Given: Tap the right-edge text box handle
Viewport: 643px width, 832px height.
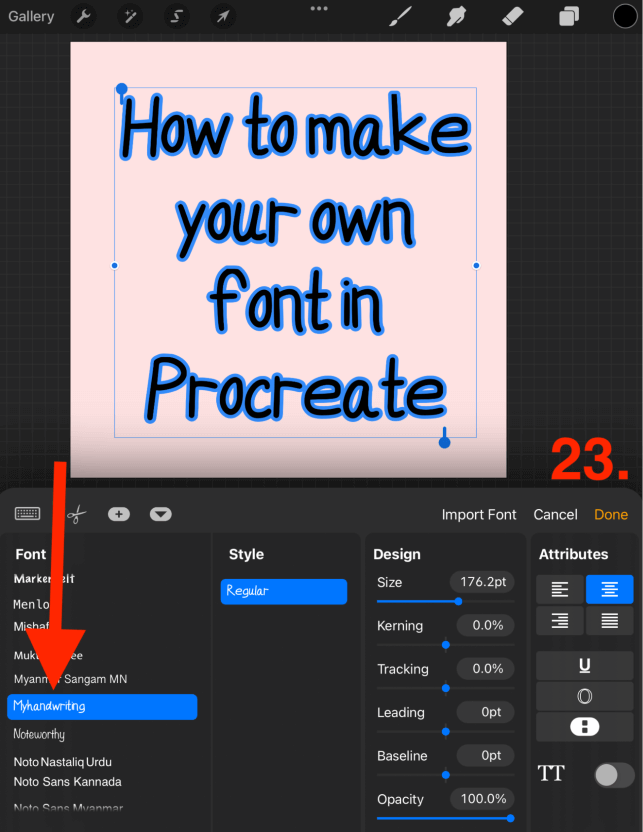Looking at the screenshot, I should pyautogui.click(x=476, y=265).
